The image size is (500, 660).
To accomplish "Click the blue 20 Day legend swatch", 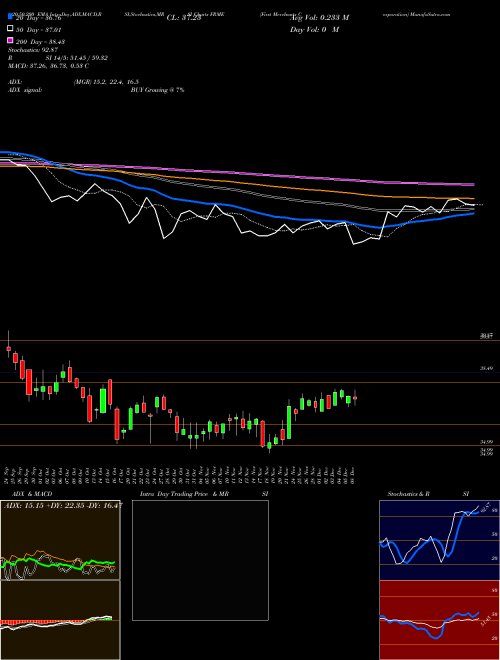I will [x=10, y=16].
